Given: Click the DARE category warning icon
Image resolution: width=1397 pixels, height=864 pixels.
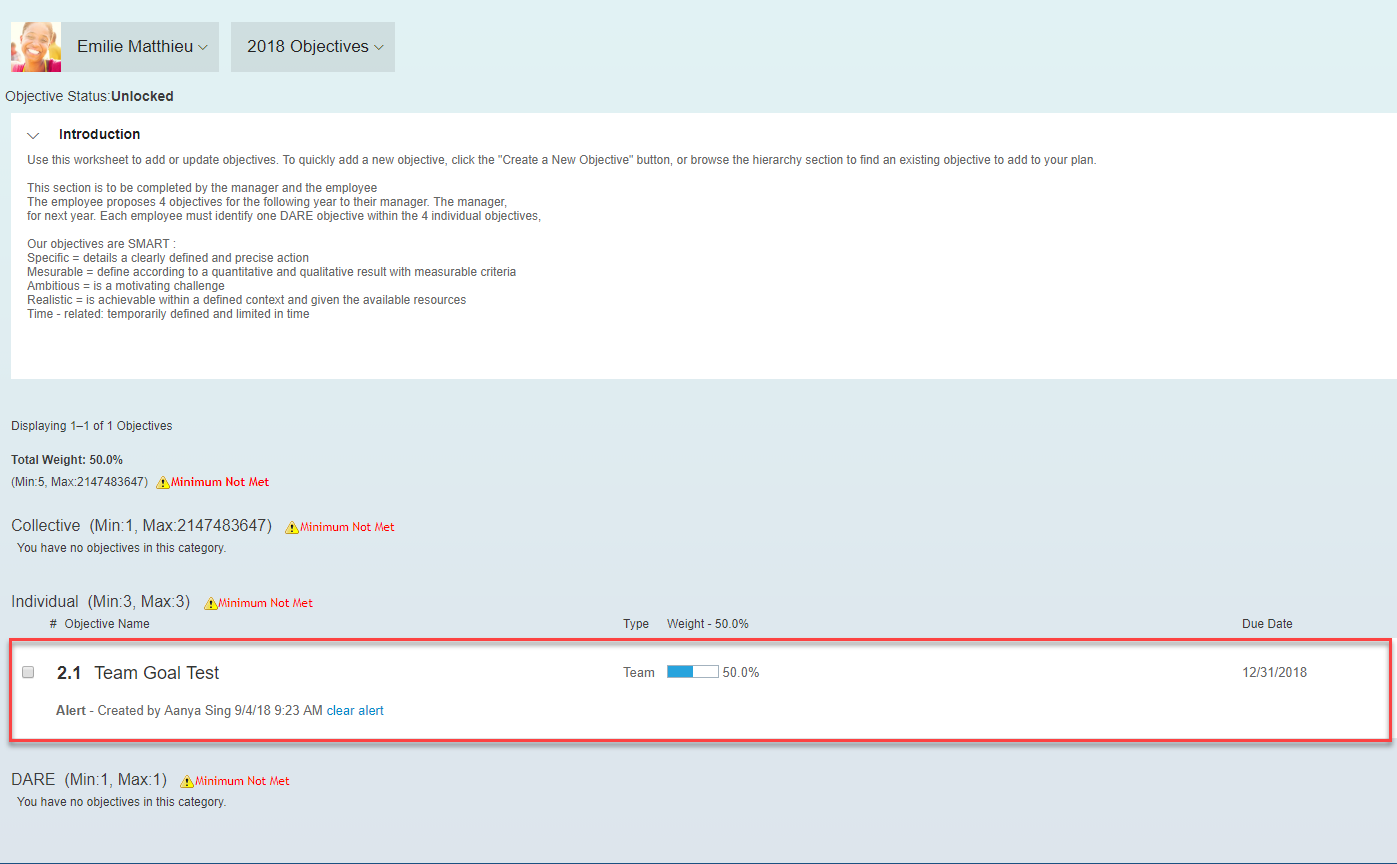Looking at the screenshot, I should tap(187, 781).
